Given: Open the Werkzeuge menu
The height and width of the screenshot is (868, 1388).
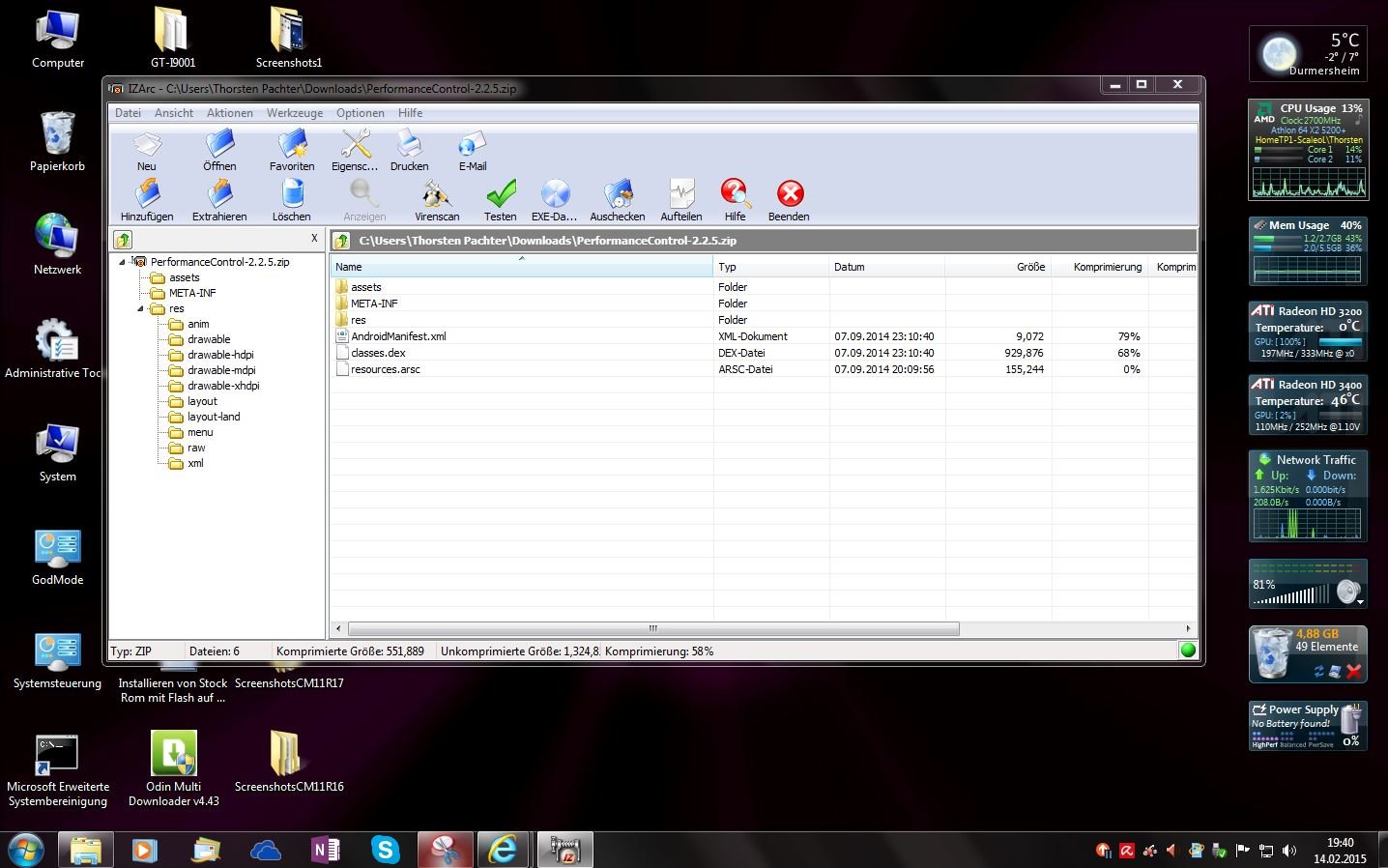Looking at the screenshot, I should pos(295,113).
